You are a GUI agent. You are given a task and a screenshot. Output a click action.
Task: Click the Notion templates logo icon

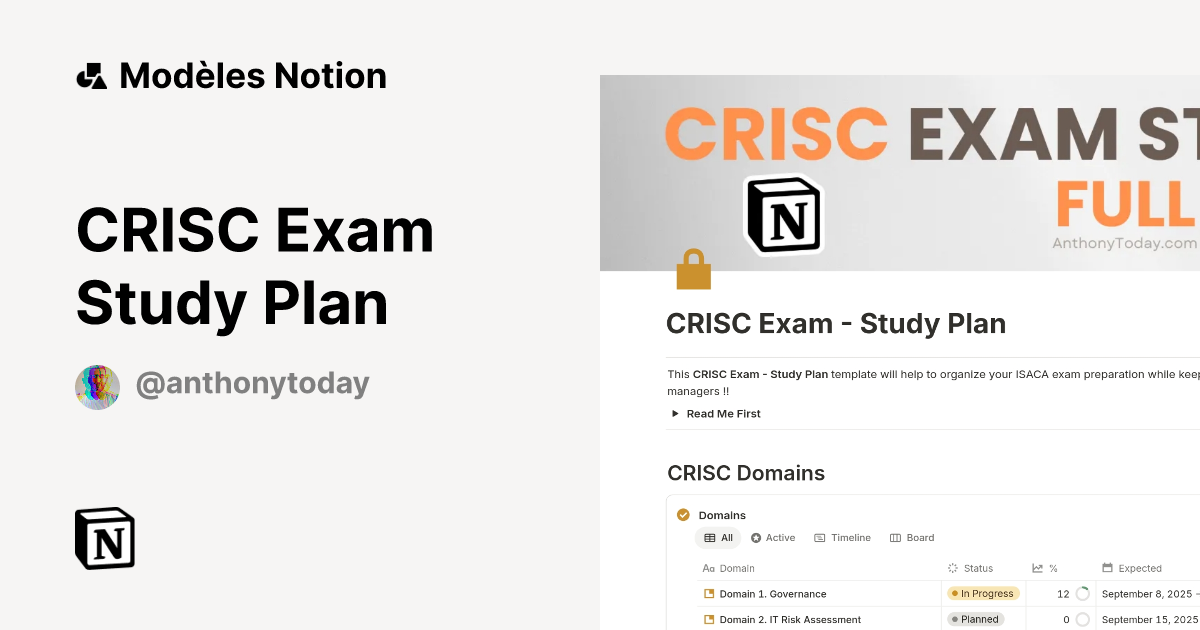pyautogui.click(x=91, y=76)
